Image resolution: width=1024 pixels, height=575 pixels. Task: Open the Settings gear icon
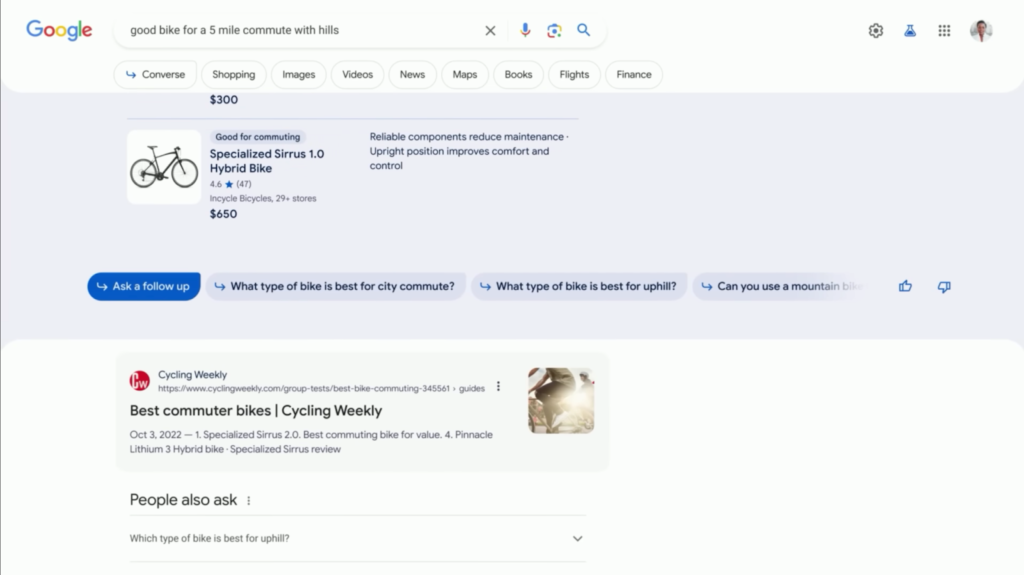pos(876,31)
